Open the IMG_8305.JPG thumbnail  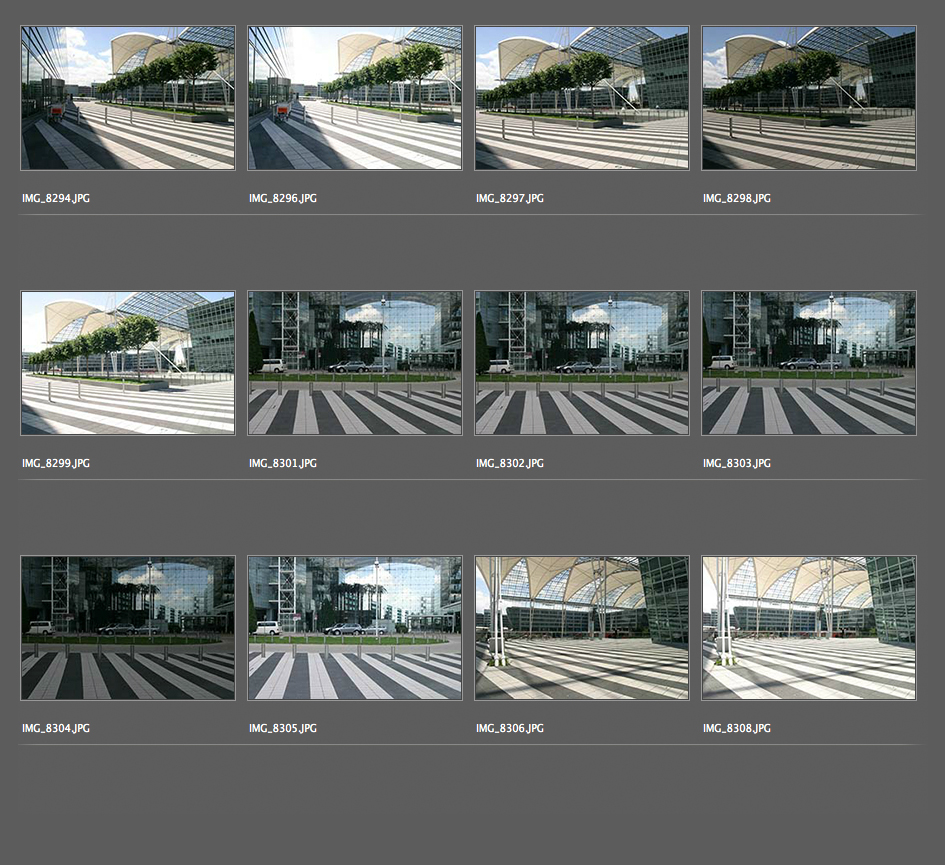pos(355,628)
